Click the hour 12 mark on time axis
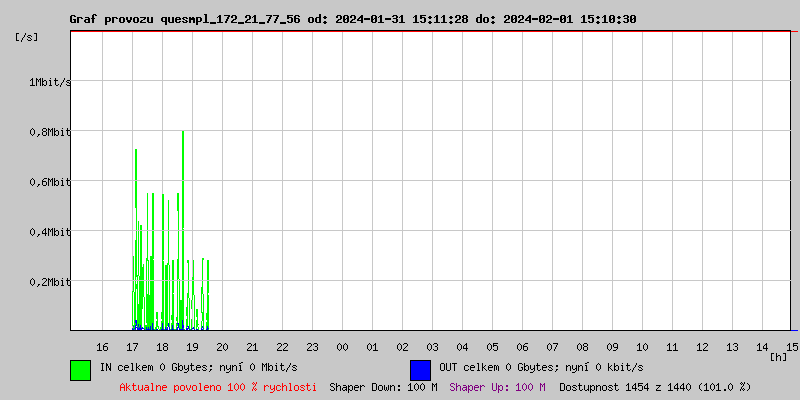 pyautogui.click(x=702, y=347)
